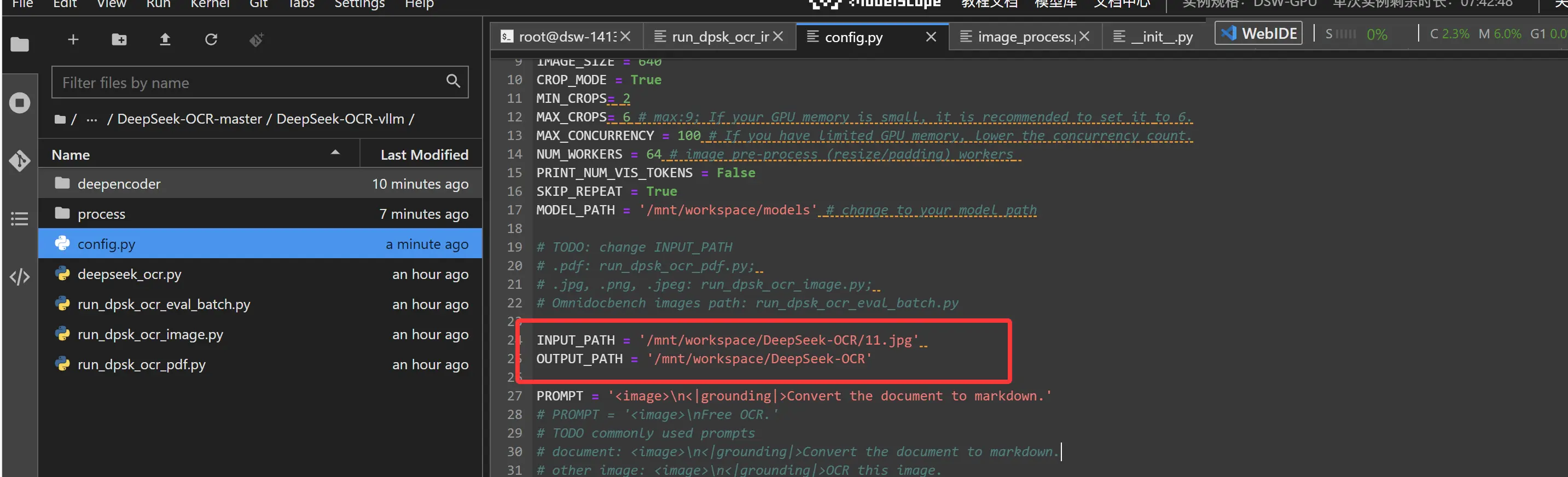Open the Settings menu
The height and width of the screenshot is (477, 1568).
pyautogui.click(x=360, y=5)
